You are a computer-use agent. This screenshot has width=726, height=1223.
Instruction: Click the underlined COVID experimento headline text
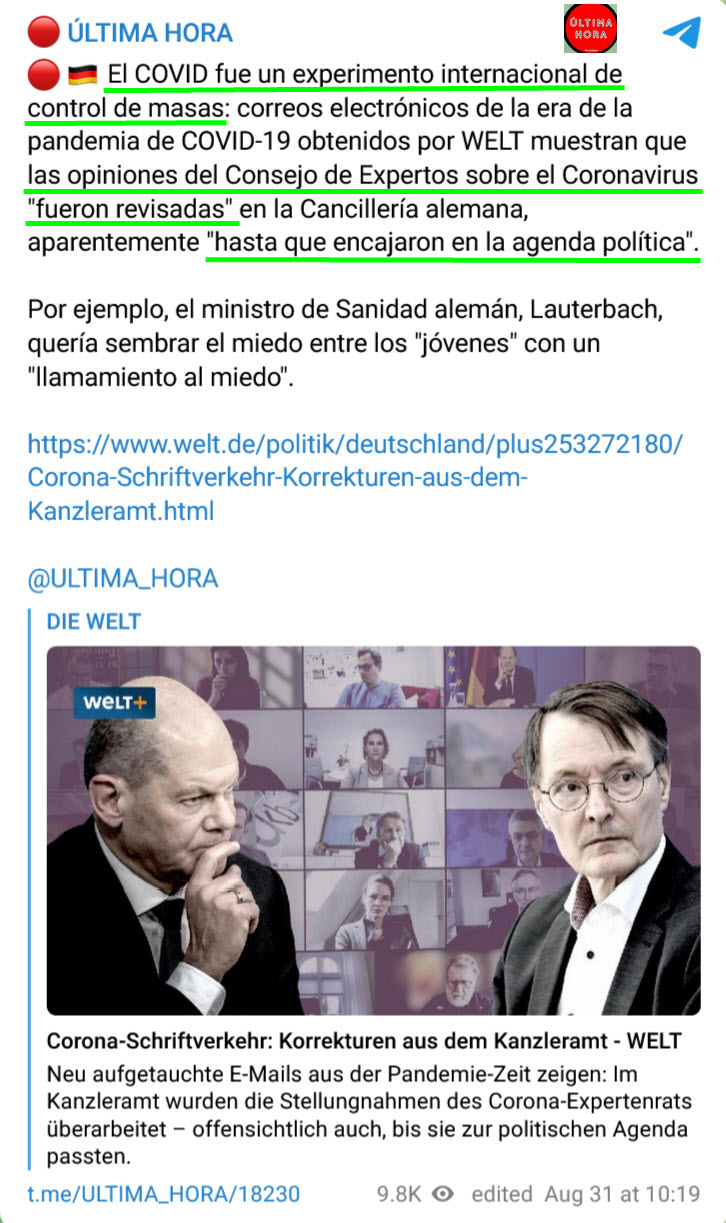click(325, 91)
